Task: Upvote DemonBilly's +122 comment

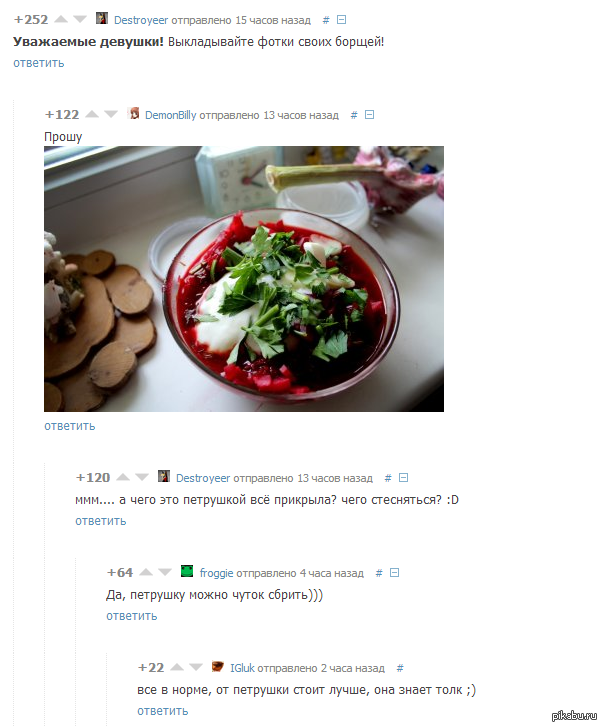Action: coord(92,115)
